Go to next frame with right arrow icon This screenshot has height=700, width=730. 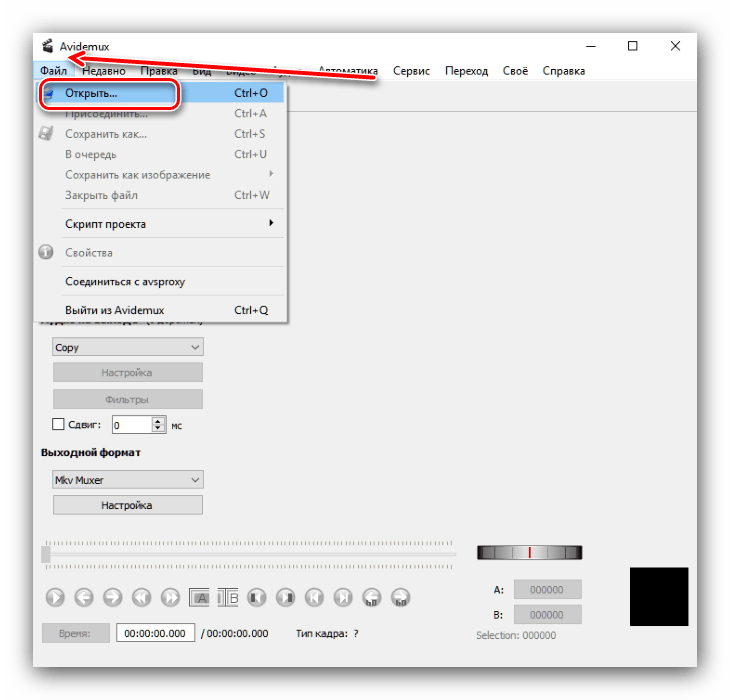click(x=113, y=597)
